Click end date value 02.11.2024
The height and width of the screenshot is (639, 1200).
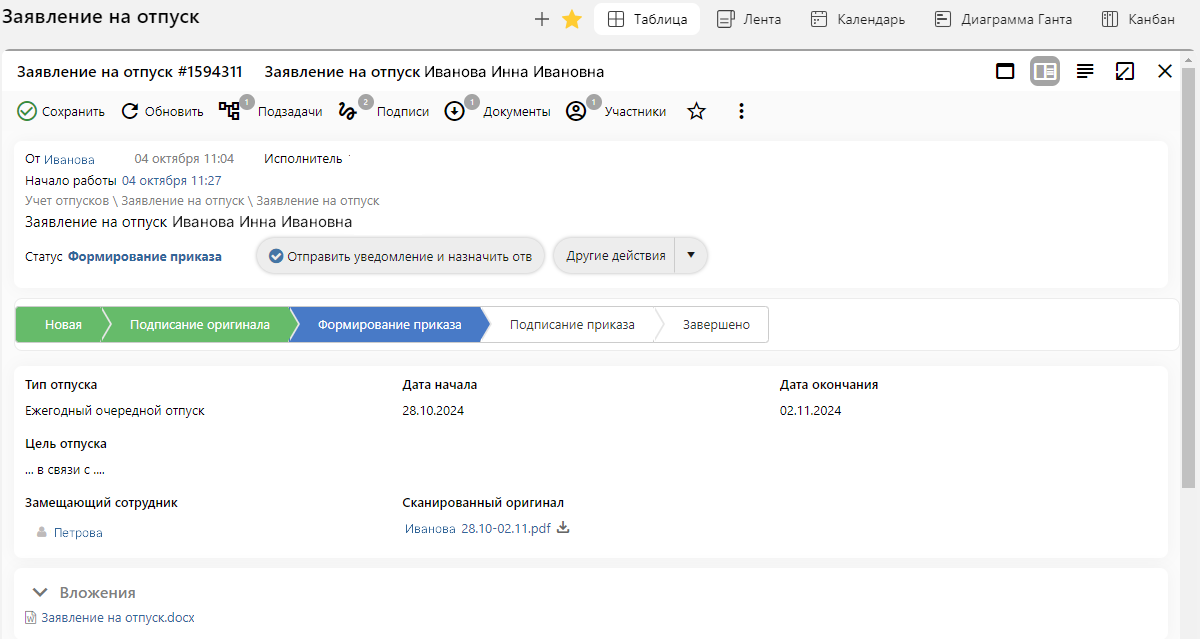pos(811,411)
